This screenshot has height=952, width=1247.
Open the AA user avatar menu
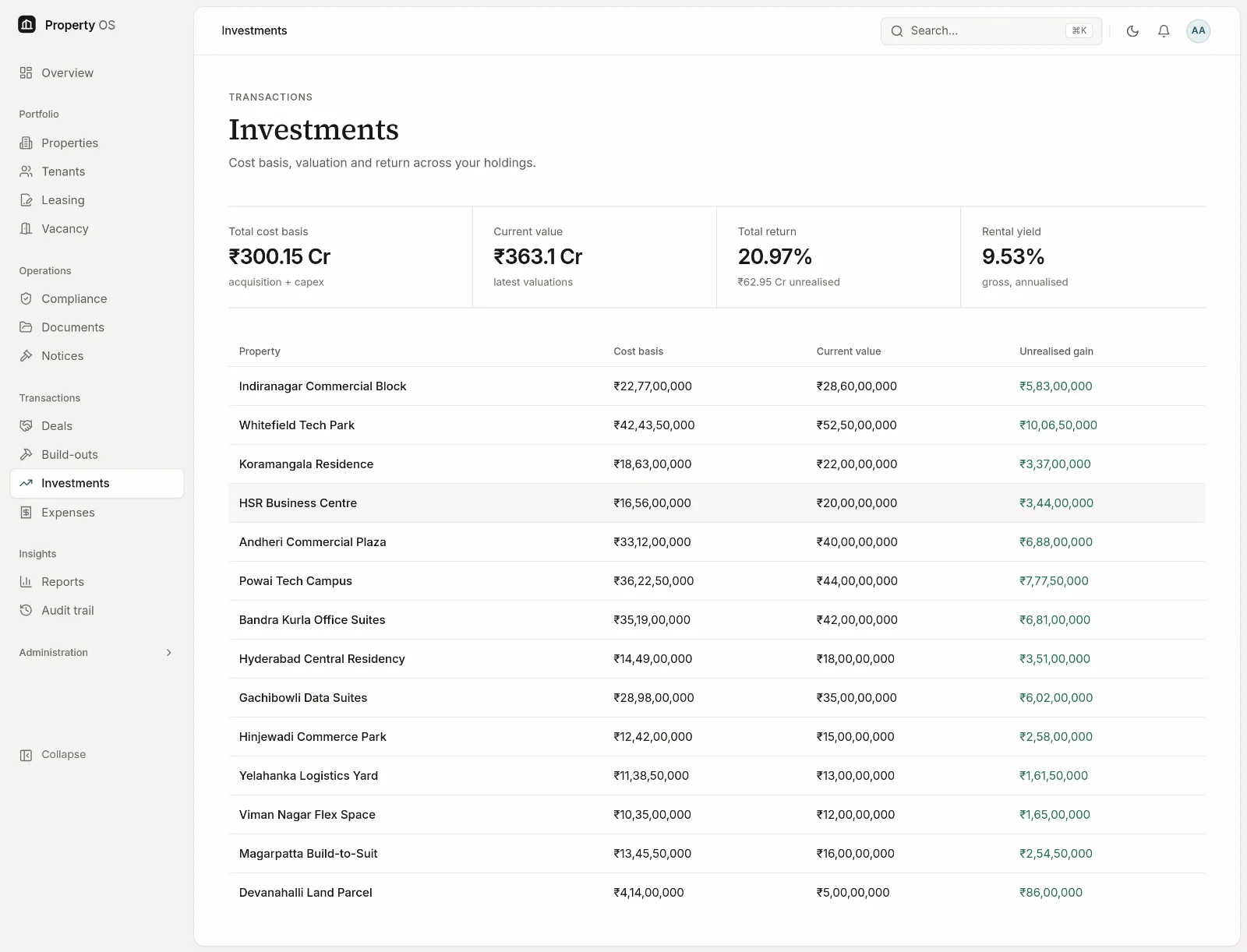1198,31
